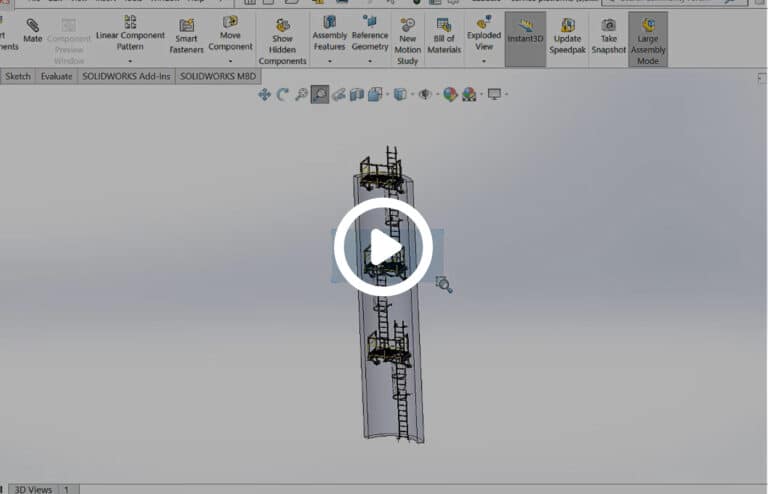This screenshot has width=768, height=494.
Task: Click Show Hidden Components
Action: (x=283, y=40)
